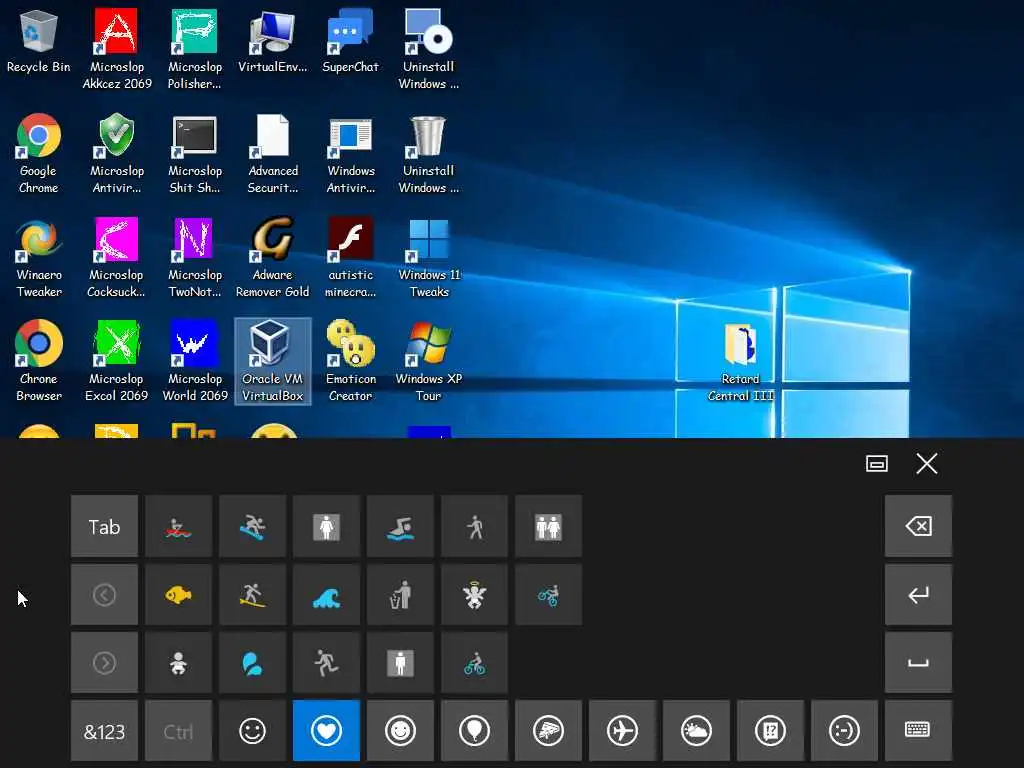Insert the bicyclist emoji in bottom row
1024x768 pixels.
tap(474, 663)
